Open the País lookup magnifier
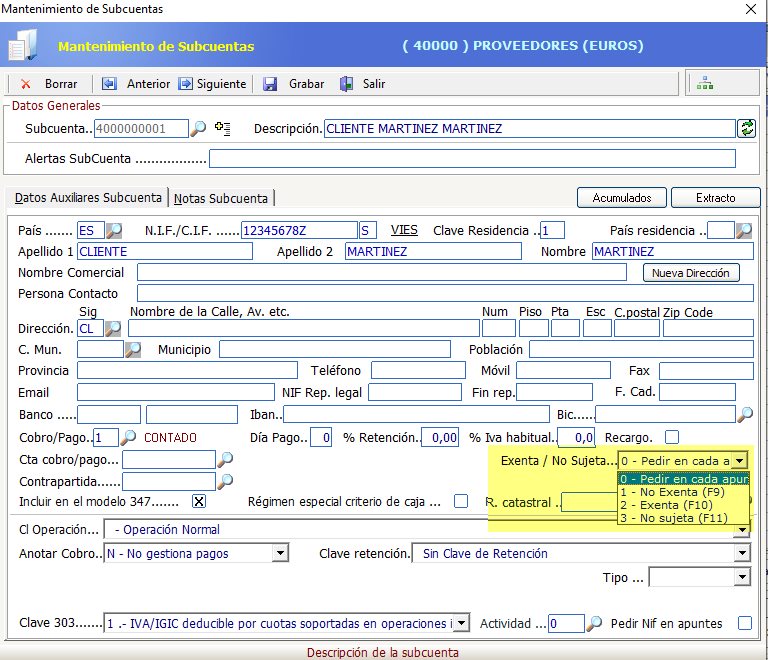This screenshot has width=768, height=660. pos(114,230)
